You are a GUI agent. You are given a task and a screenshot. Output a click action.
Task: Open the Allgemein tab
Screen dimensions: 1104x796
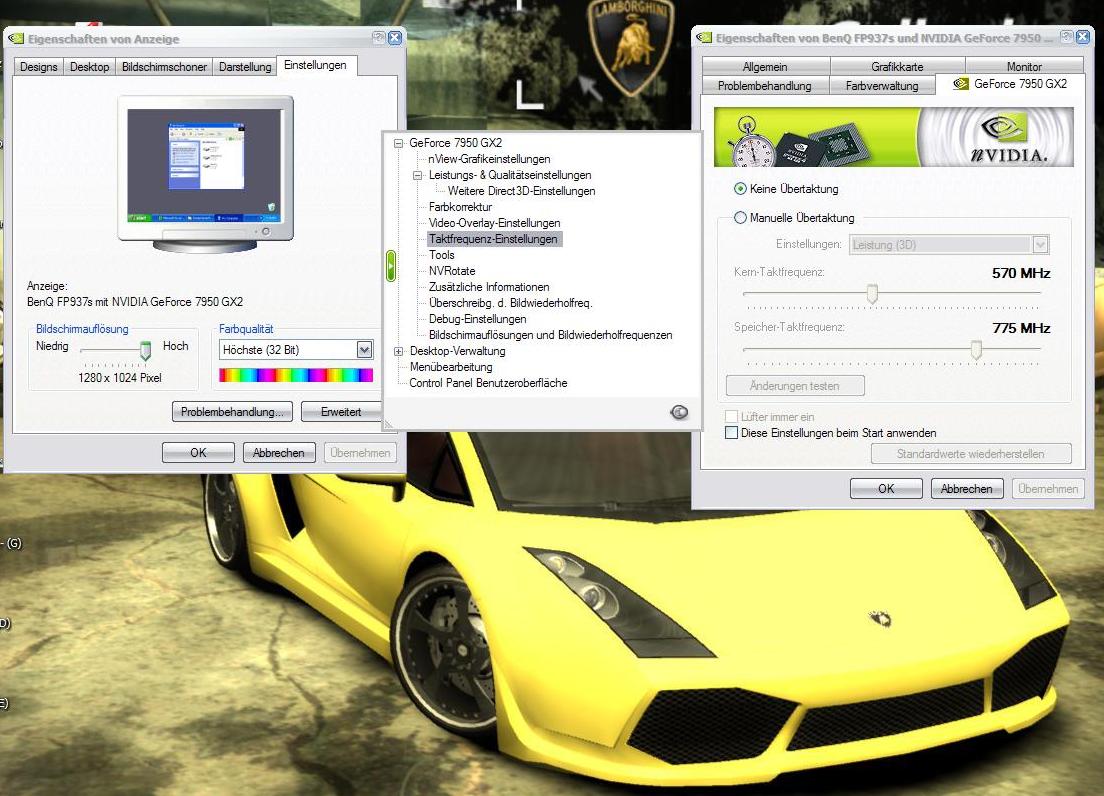pyautogui.click(x=765, y=67)
